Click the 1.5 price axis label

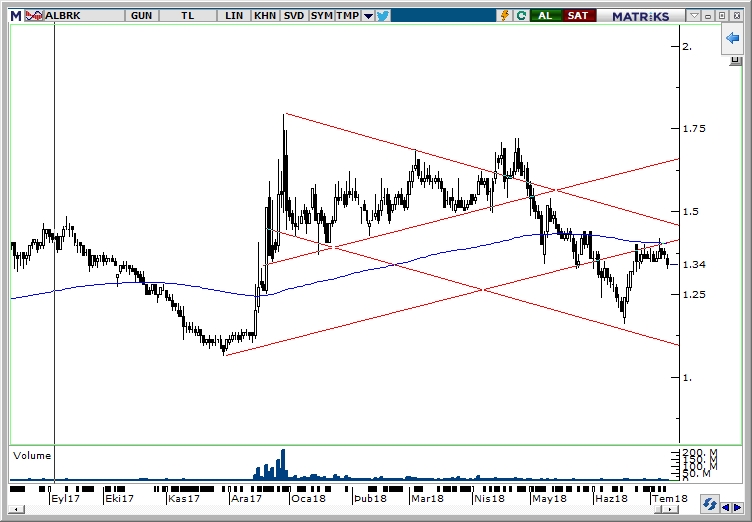691,212
